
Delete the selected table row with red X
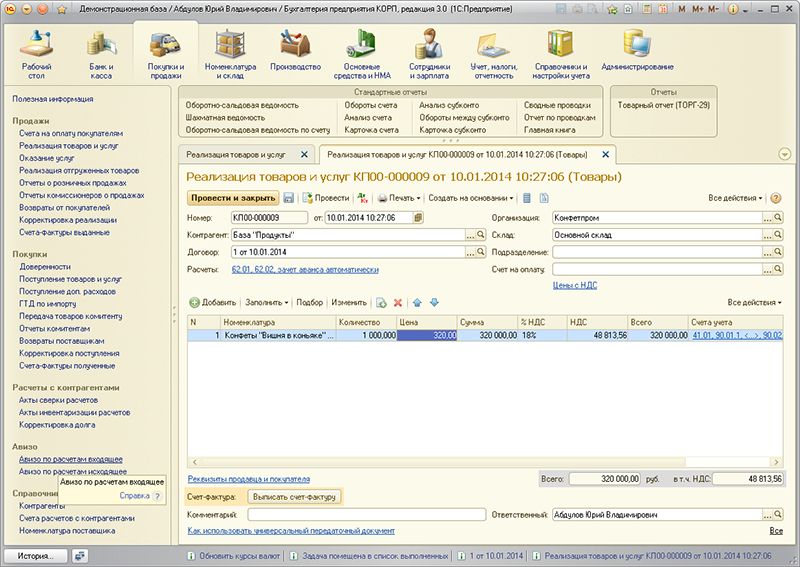[397, 302]
